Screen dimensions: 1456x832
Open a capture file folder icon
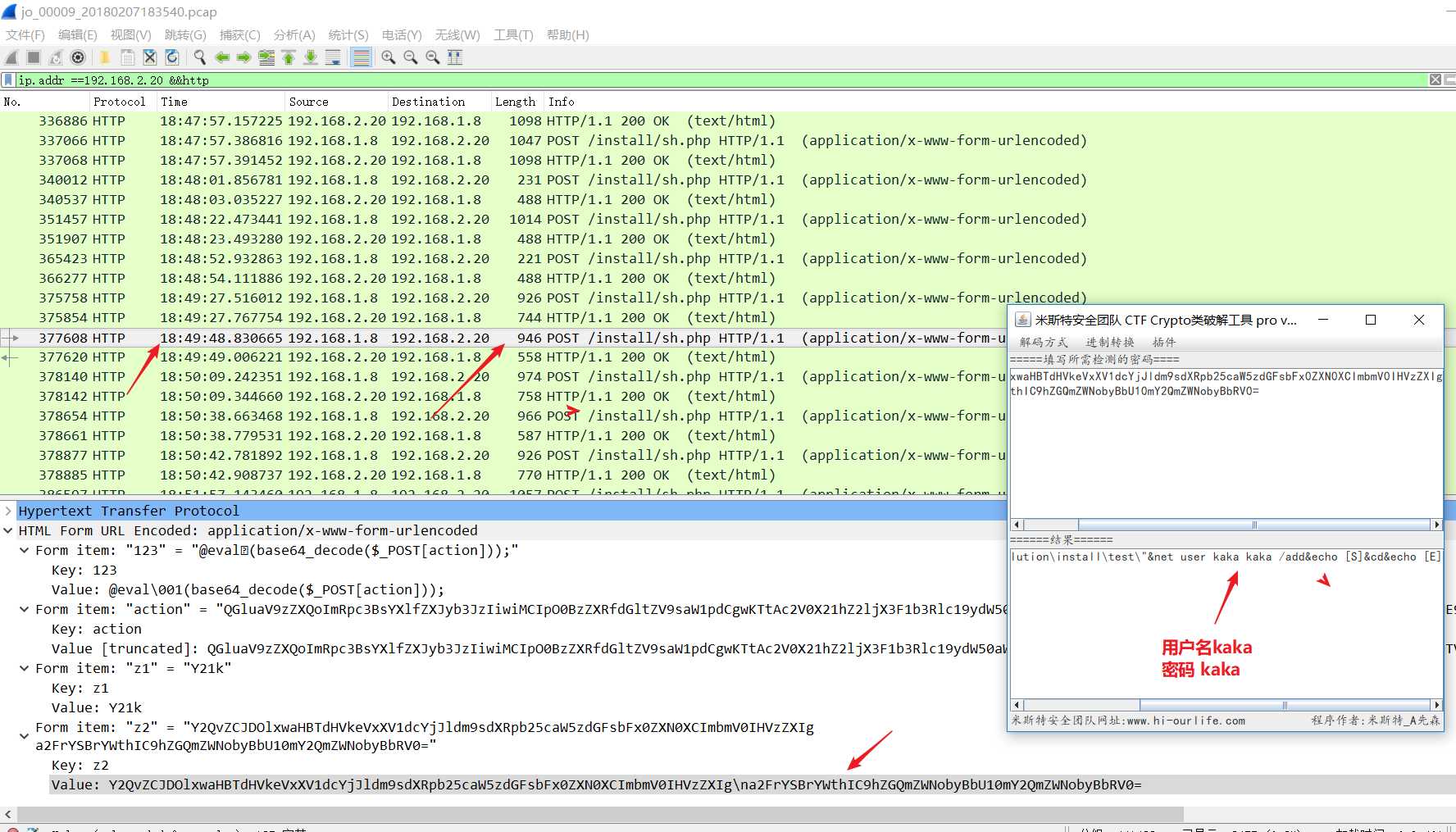pyautogui.click(x=105, y=57)
